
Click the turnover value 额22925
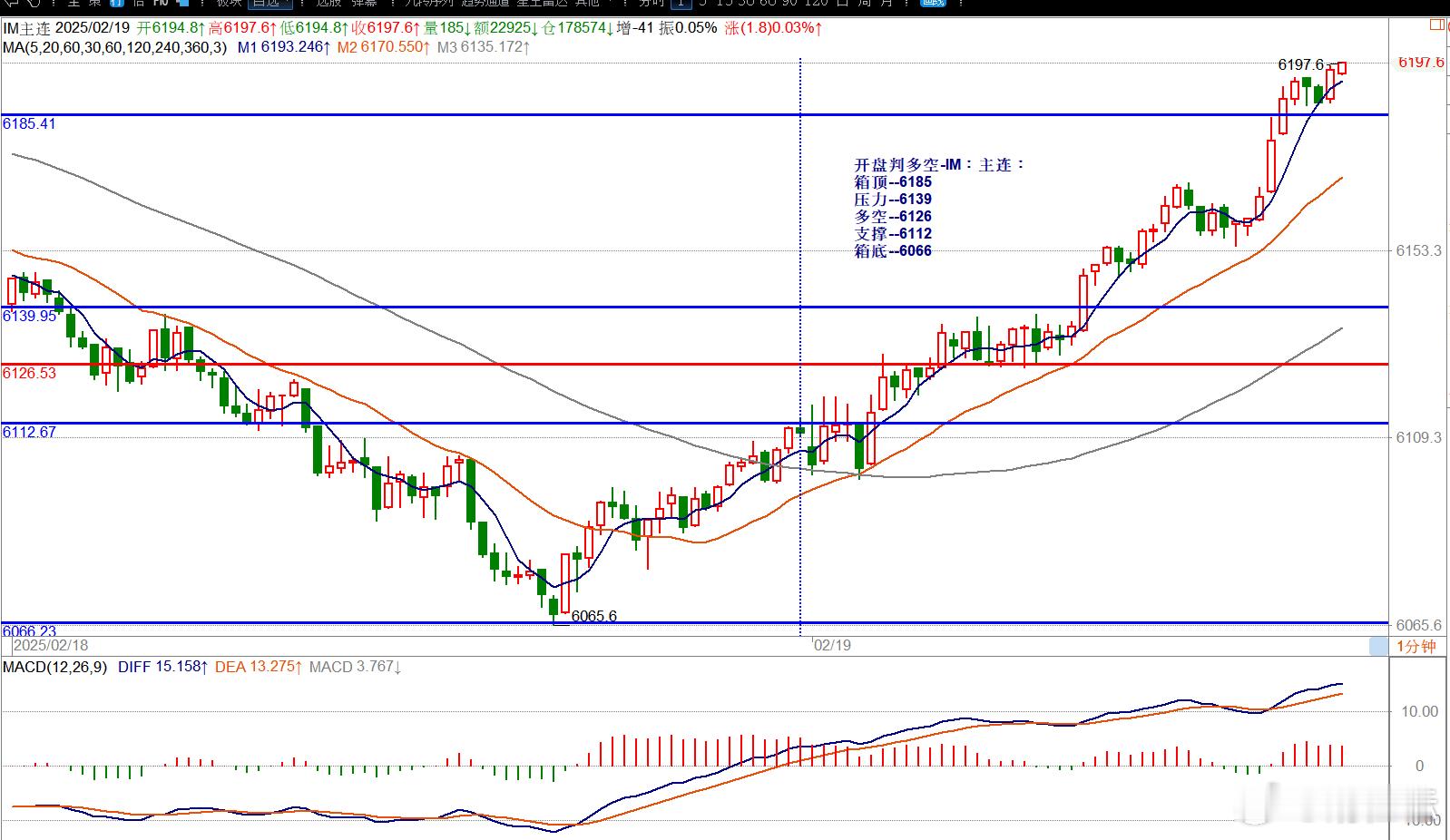(x=506, y=28)
